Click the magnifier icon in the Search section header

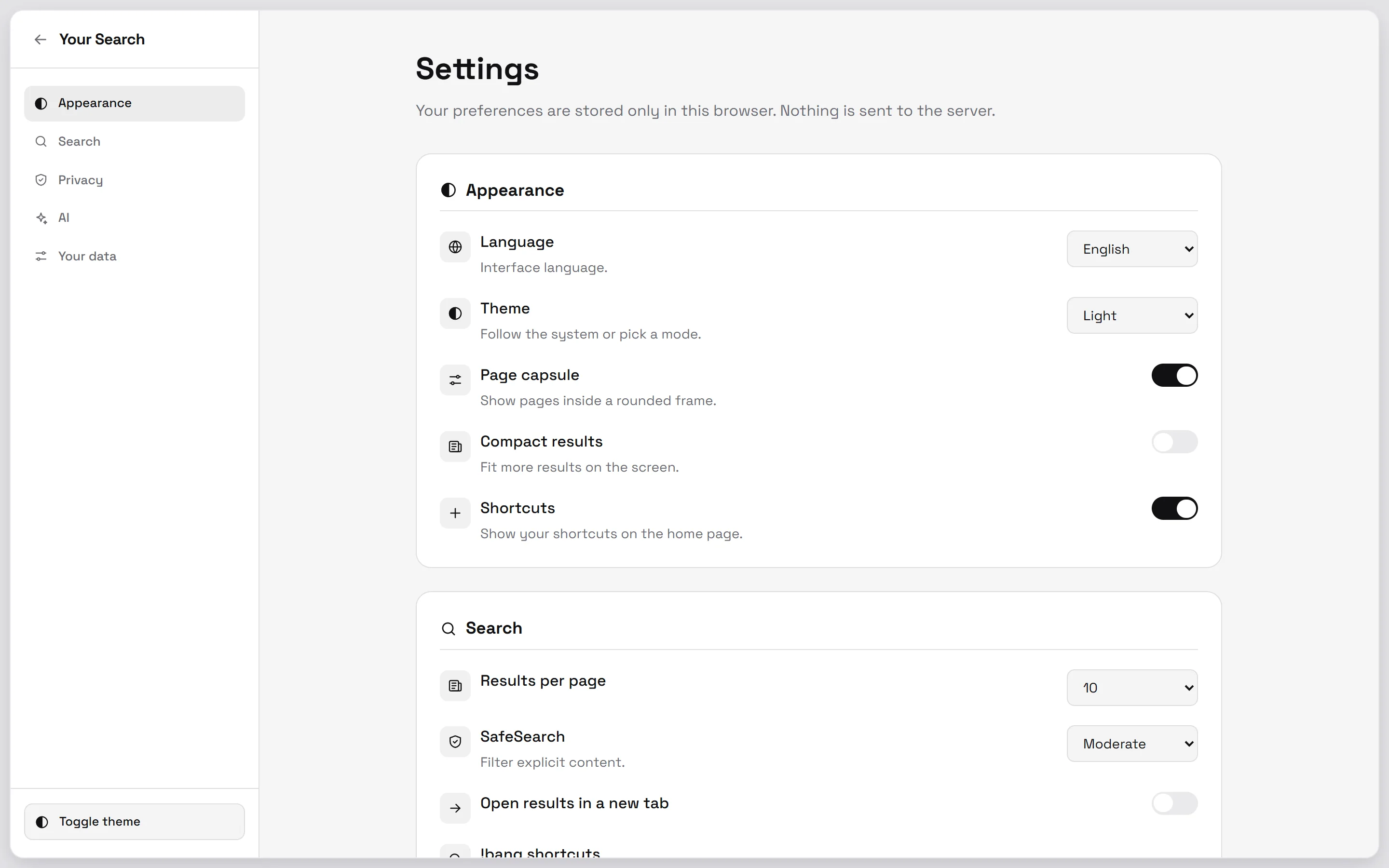coord(448,629)
